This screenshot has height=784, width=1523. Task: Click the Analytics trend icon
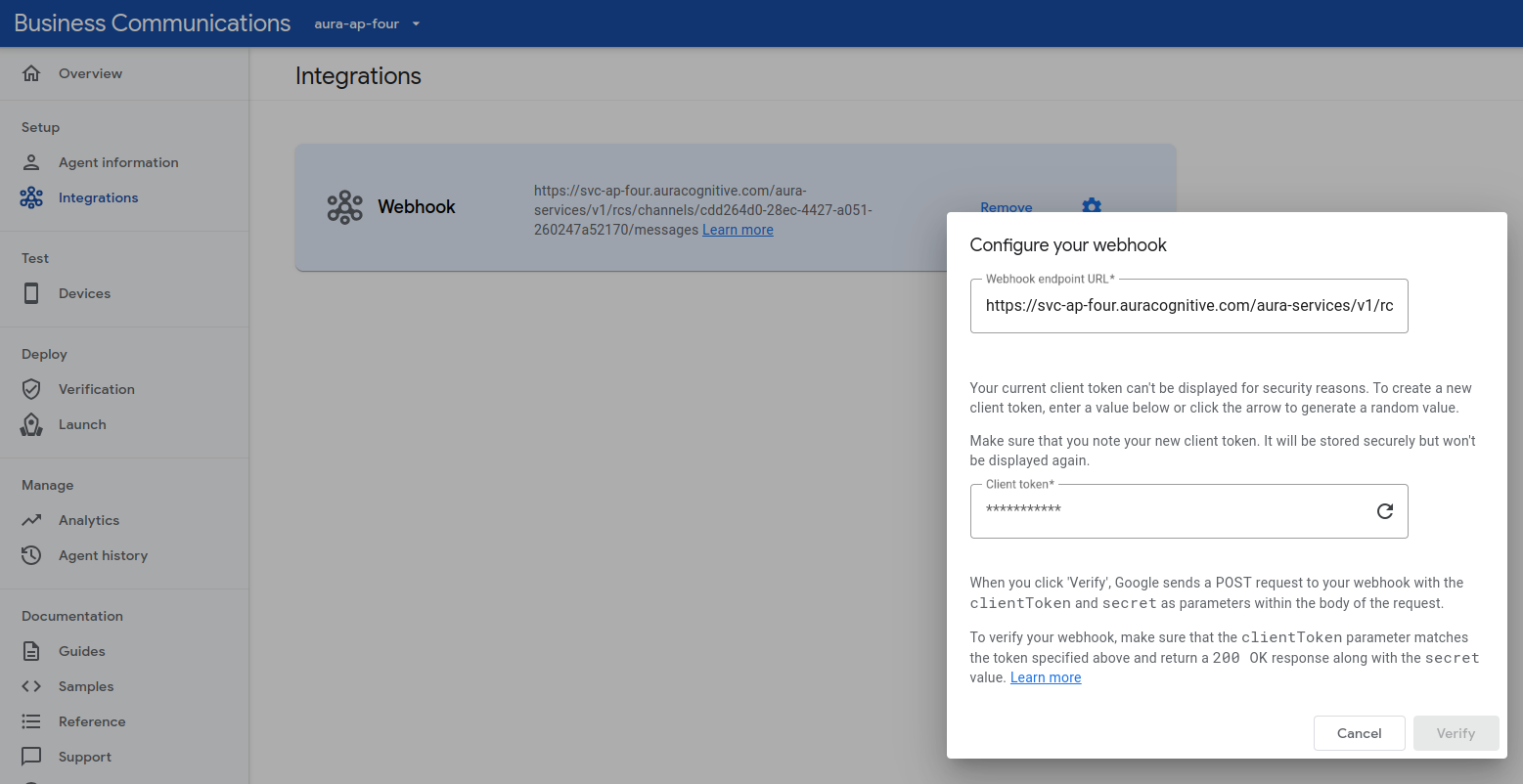pyautogui.click(x=31, y=520)
